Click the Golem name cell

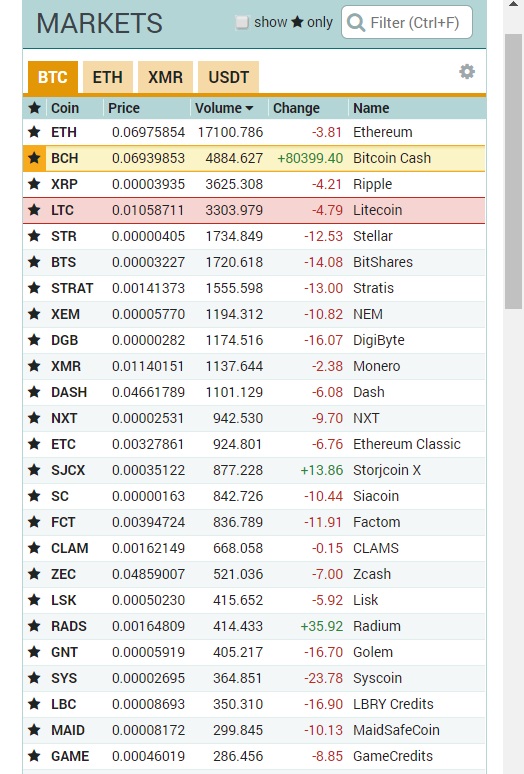[373, 652]
